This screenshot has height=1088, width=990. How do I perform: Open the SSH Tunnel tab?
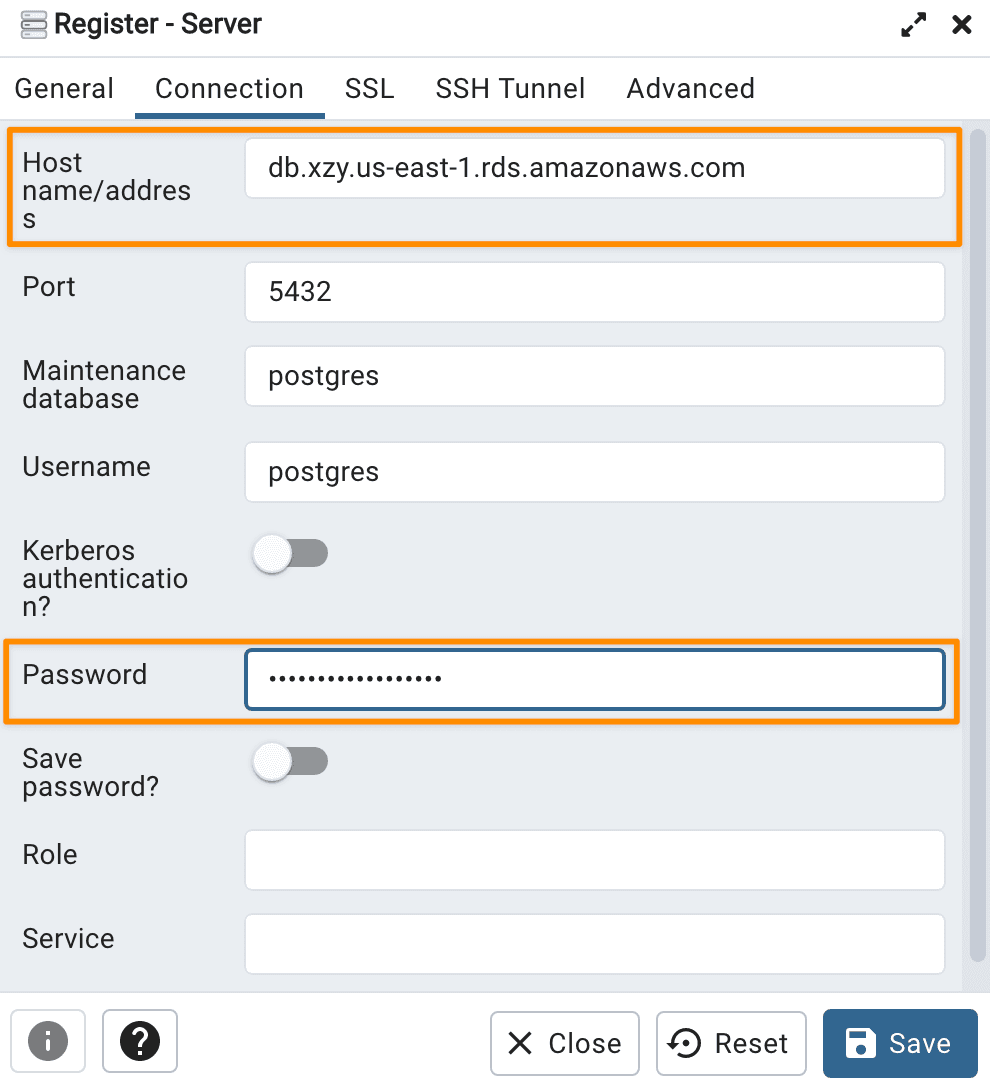click(510, 89)
